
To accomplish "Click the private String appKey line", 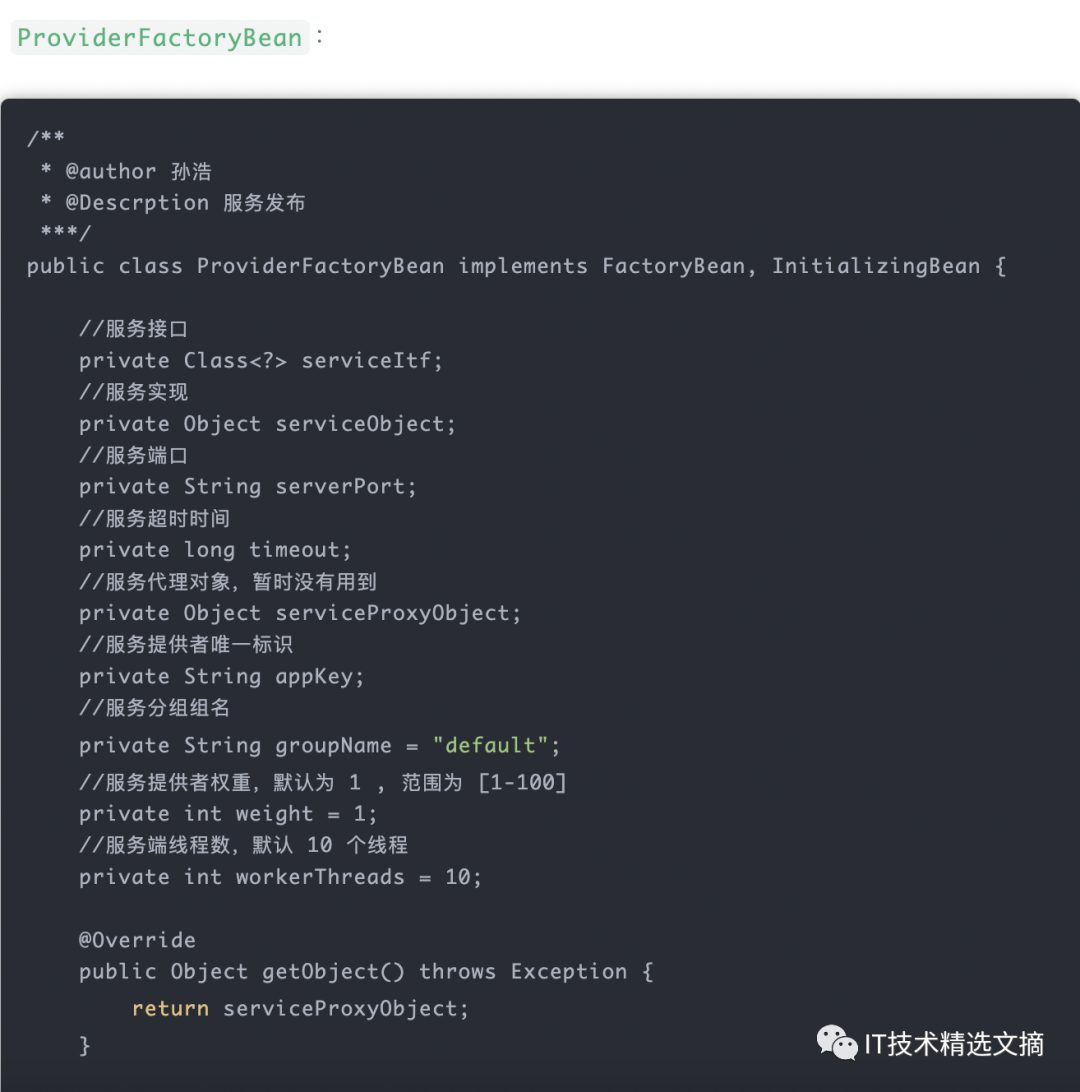I will [x=221, y=676].
